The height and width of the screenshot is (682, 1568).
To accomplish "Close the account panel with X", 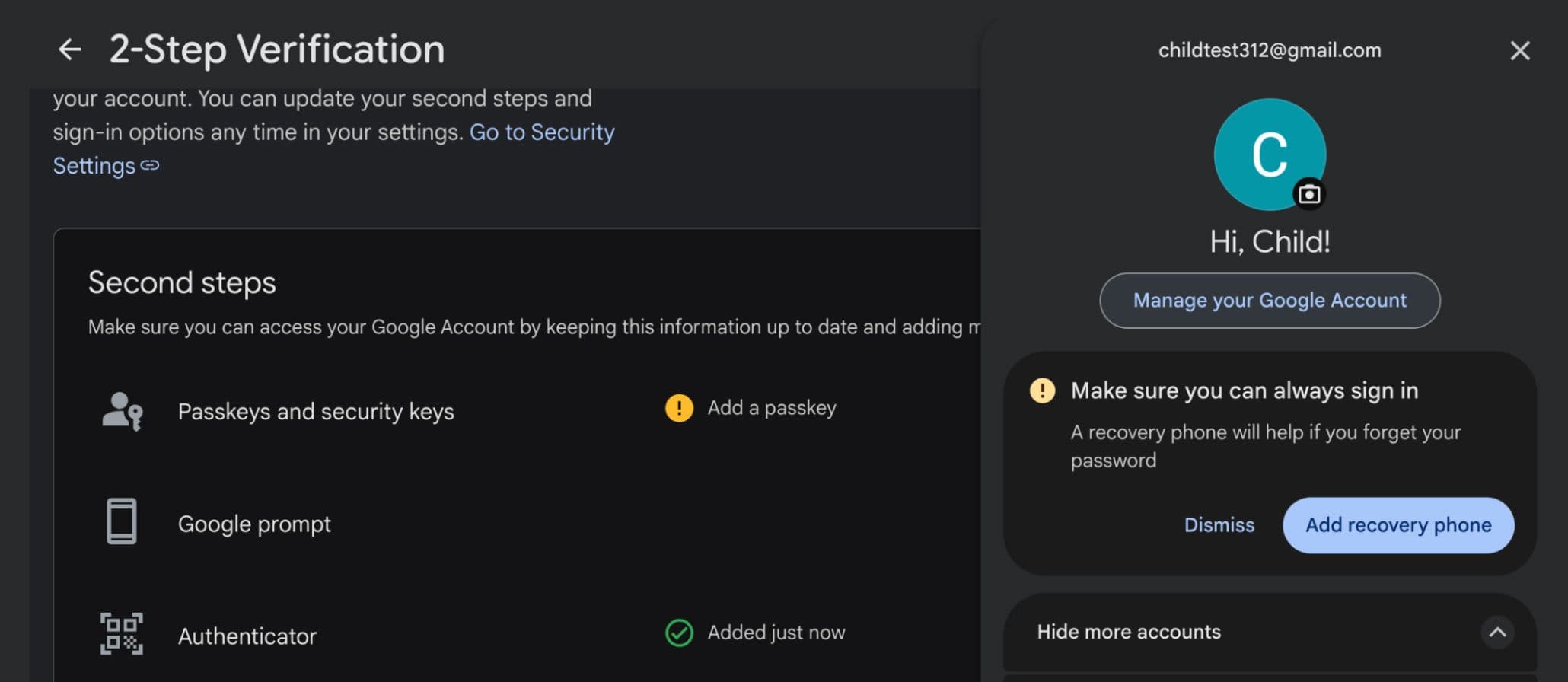I will click(x=1519, y=51).
